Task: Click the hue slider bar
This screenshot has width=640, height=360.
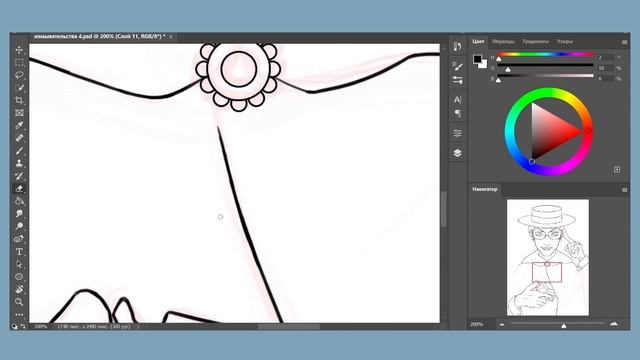Action: 545,54
